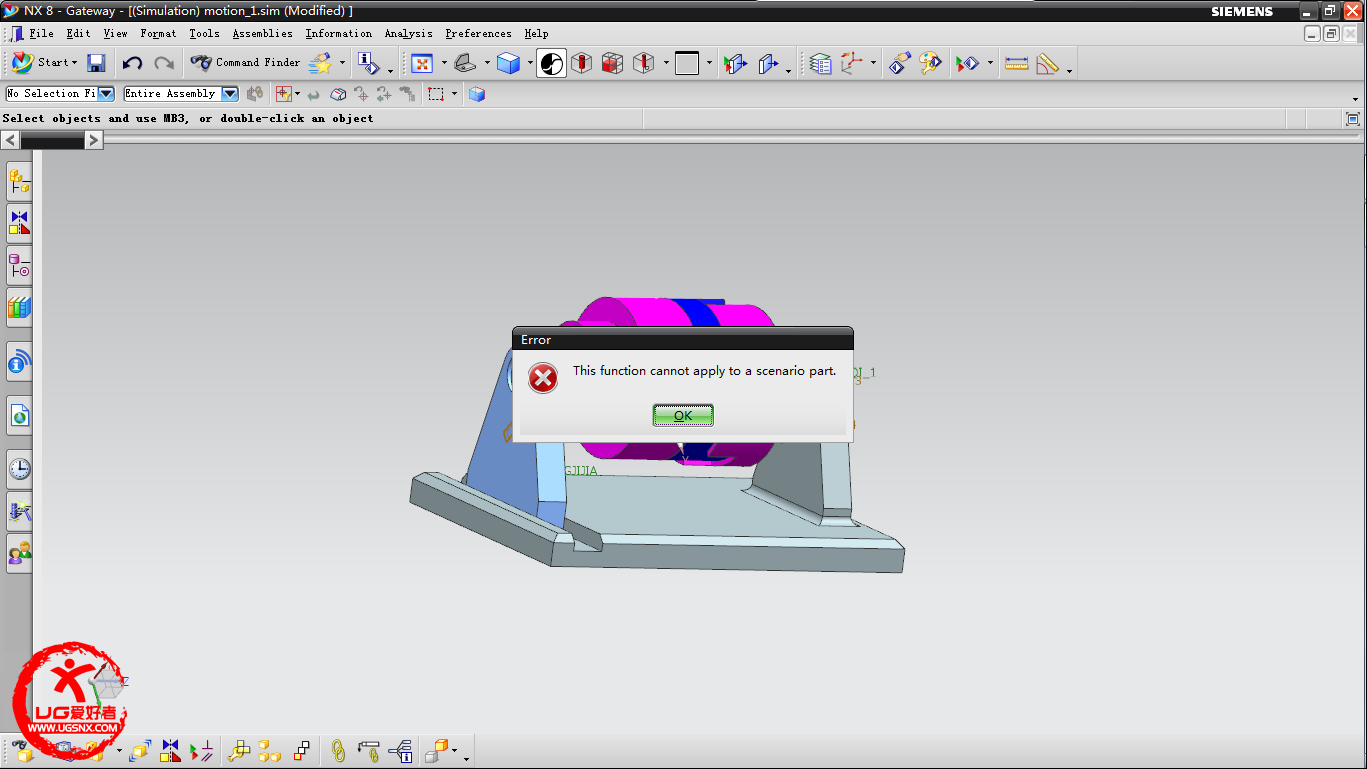This screenshot has width=1367, height=769.
Task: Open the View menu
Action: click(115, 33)
